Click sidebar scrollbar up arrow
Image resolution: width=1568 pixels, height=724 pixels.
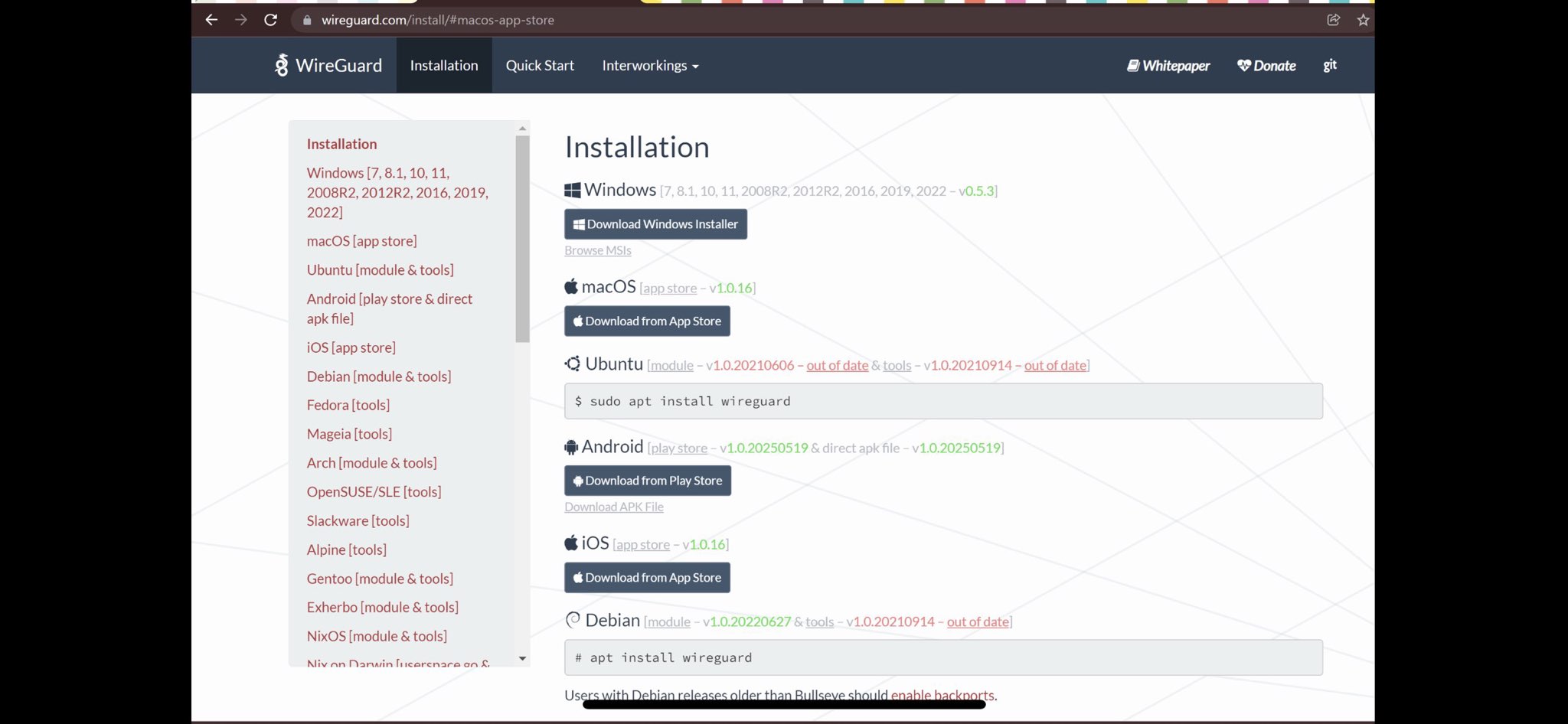(522, 128)
